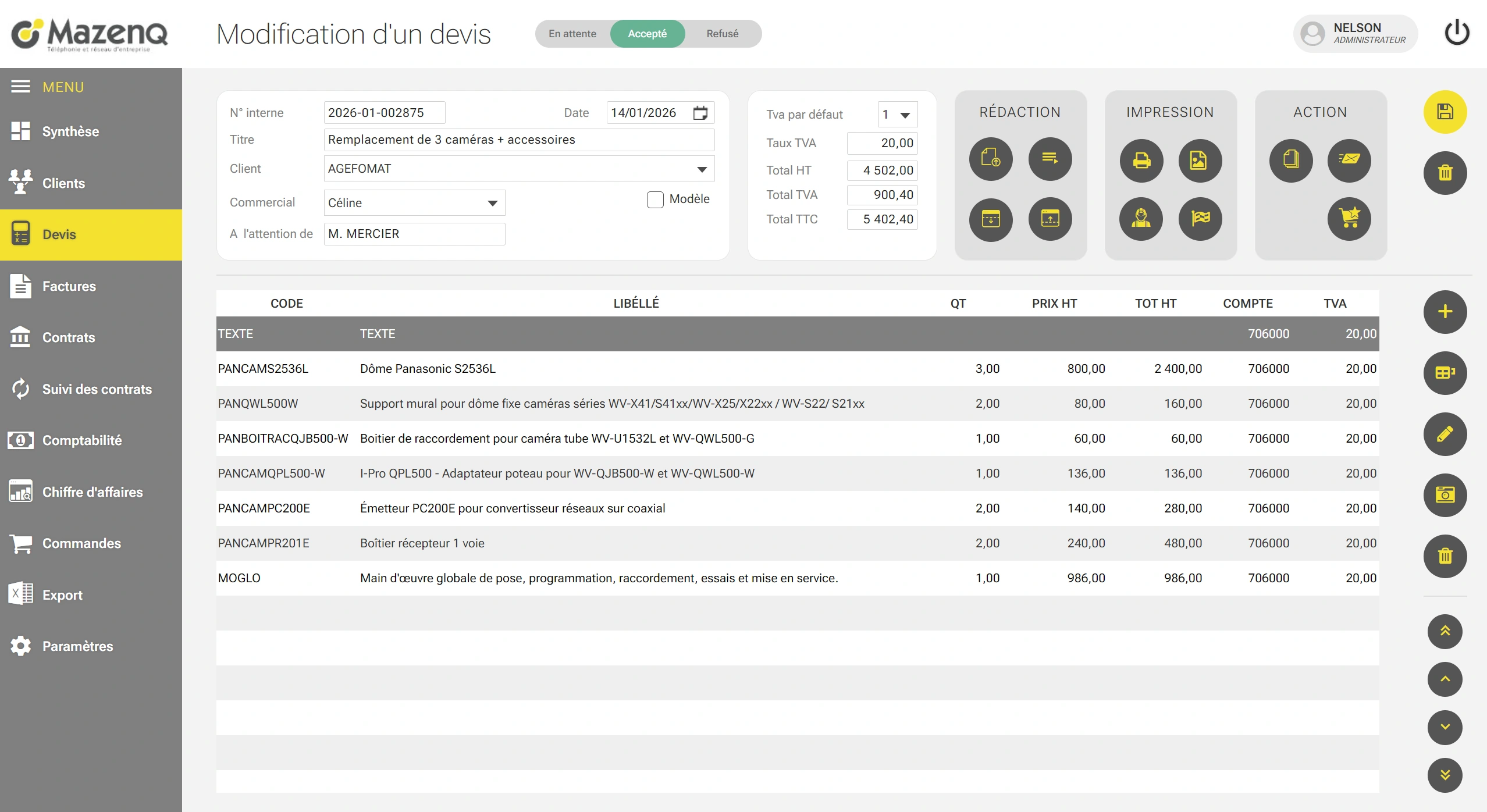This screenshot has height=812, width=1487.
Task: Move line to bottom with double-down chevron
Action: click(x=1445, y=775)
